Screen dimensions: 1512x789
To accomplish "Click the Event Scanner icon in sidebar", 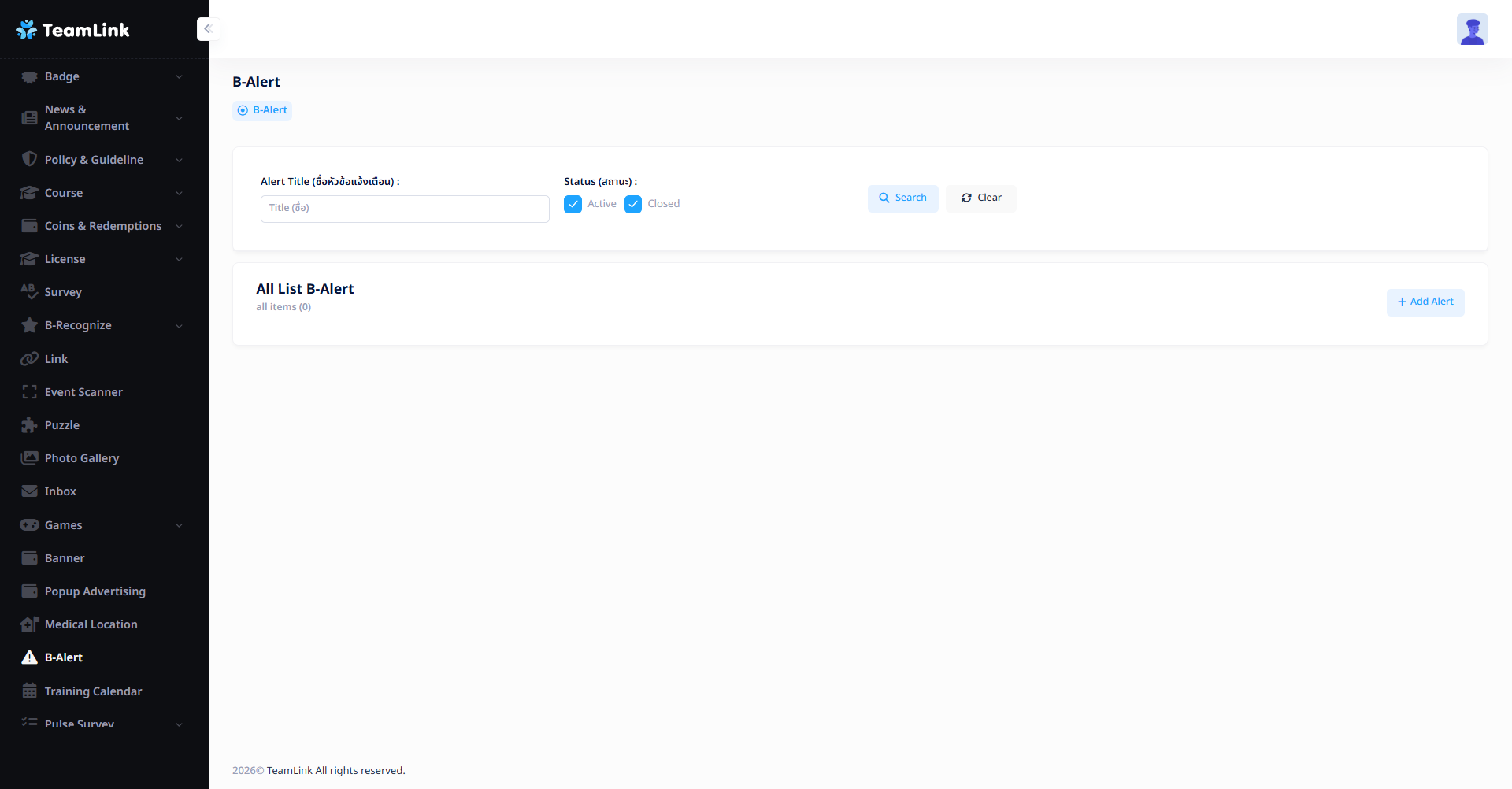I will coord(29,392).
